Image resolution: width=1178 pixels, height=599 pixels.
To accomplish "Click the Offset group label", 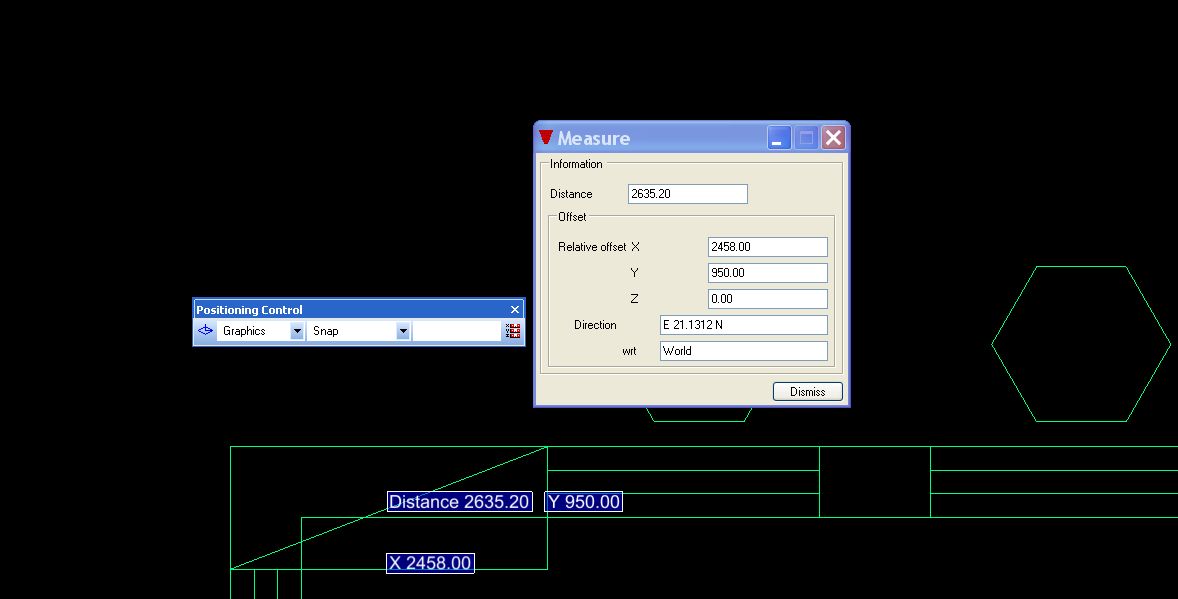I will [x=572, y=216].
